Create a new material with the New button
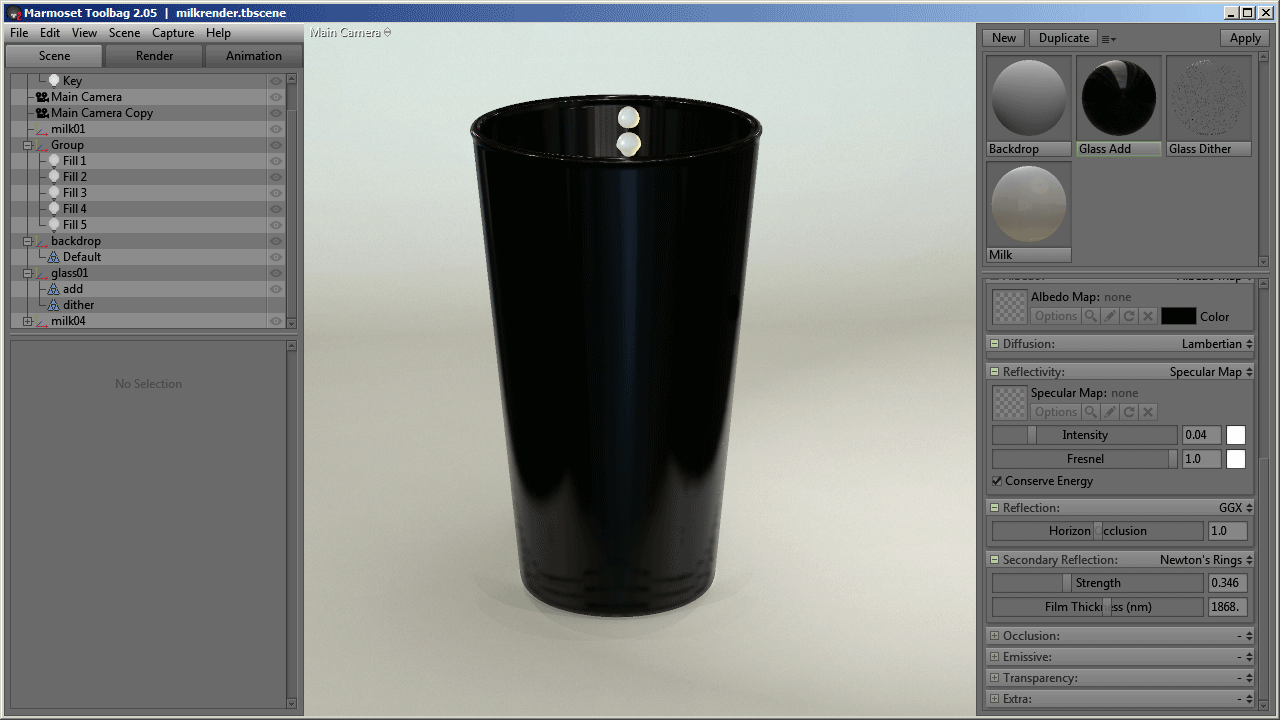The height and width of the screenshot is (720, 1280). [x=1003, y=37]
